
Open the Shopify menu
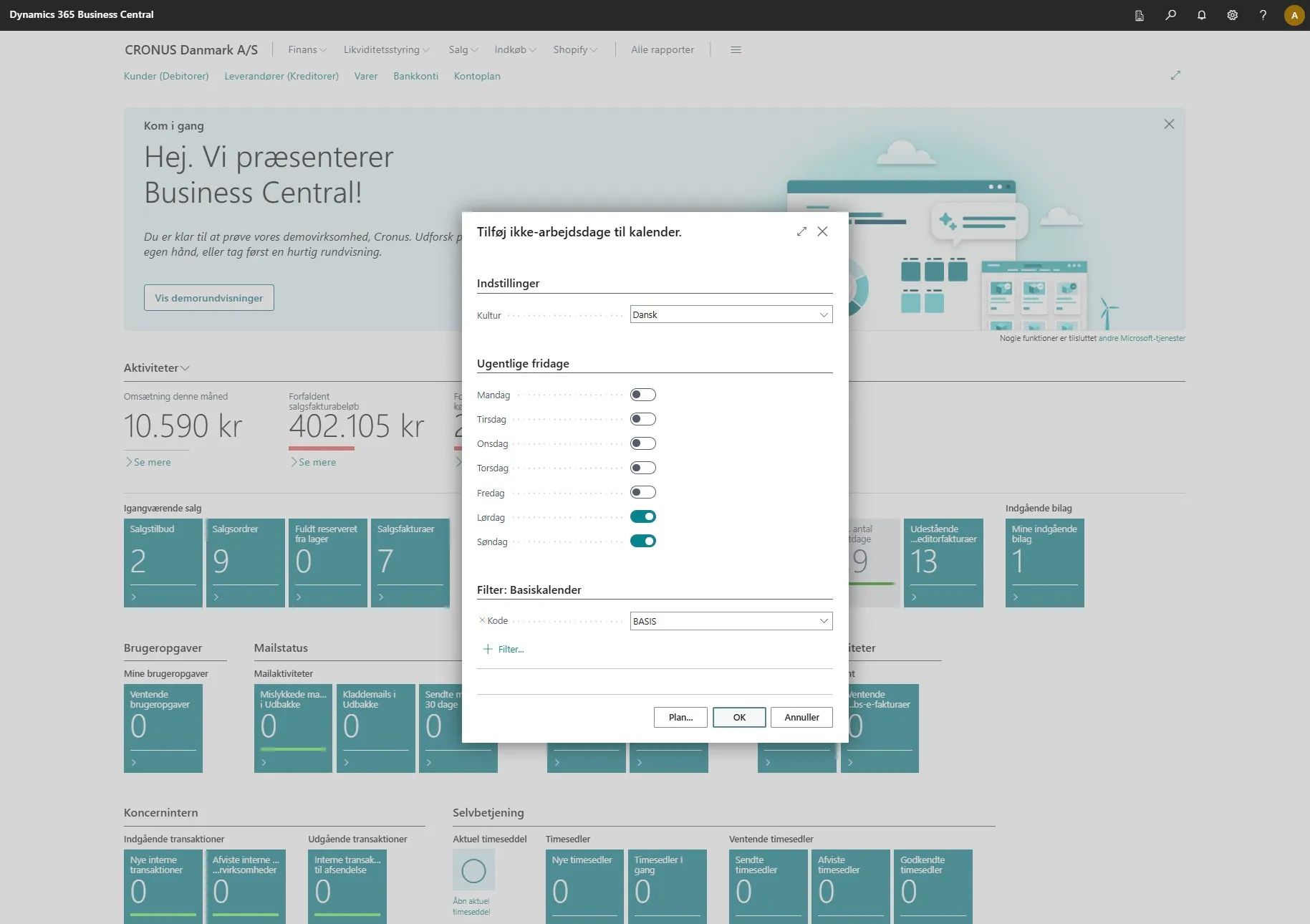coord(575,49)
